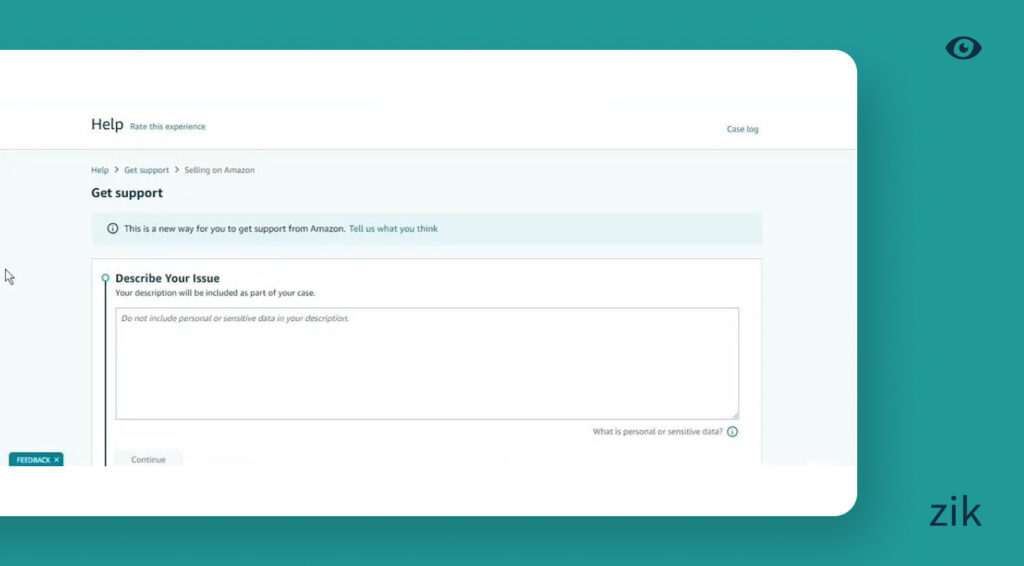Go to Help in the breadcrumb

pos(99,170)
